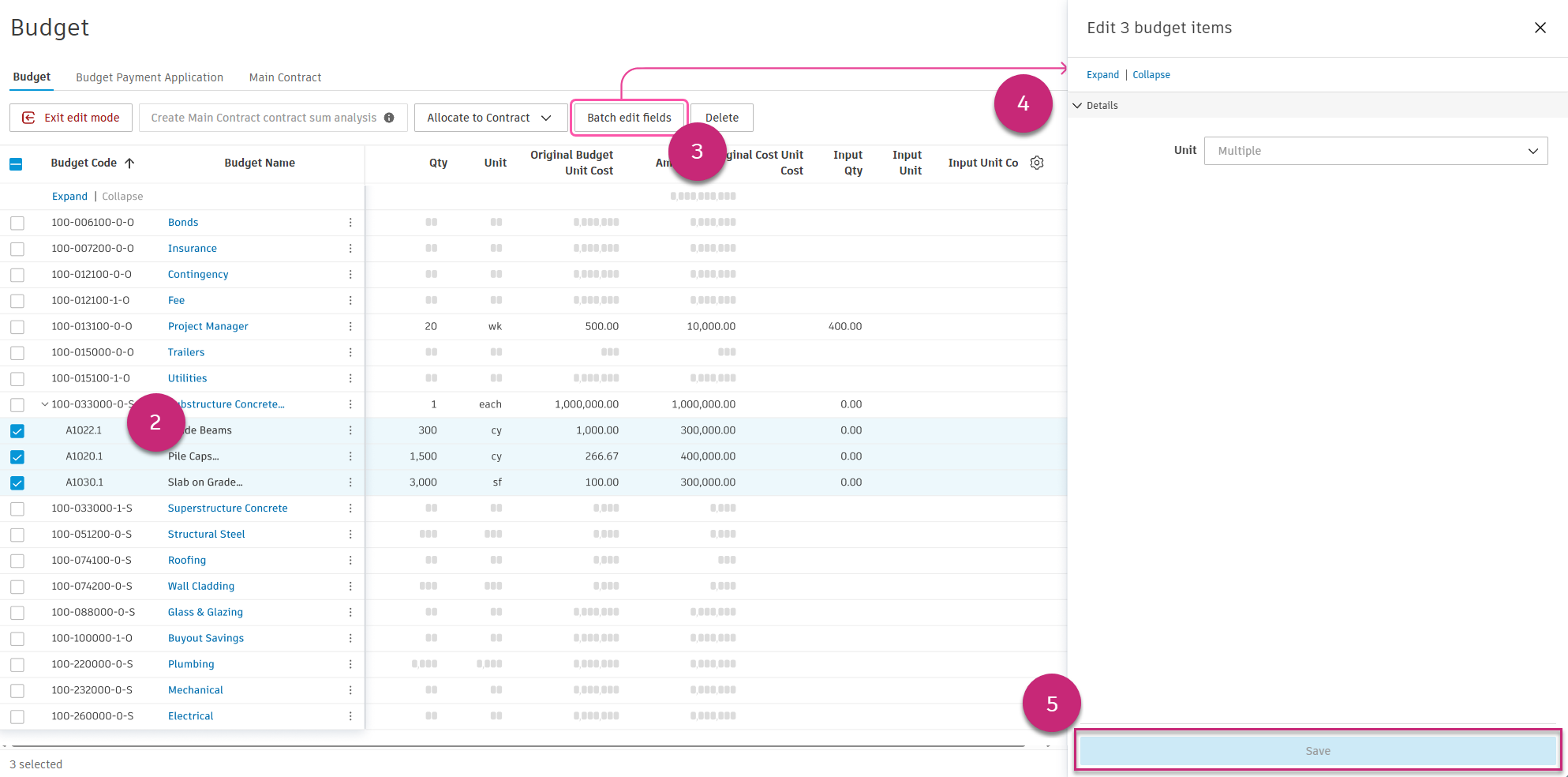Screen dimensions: 1568x777
Task: Open row menu for Insurance
Action: coord(350,249)
